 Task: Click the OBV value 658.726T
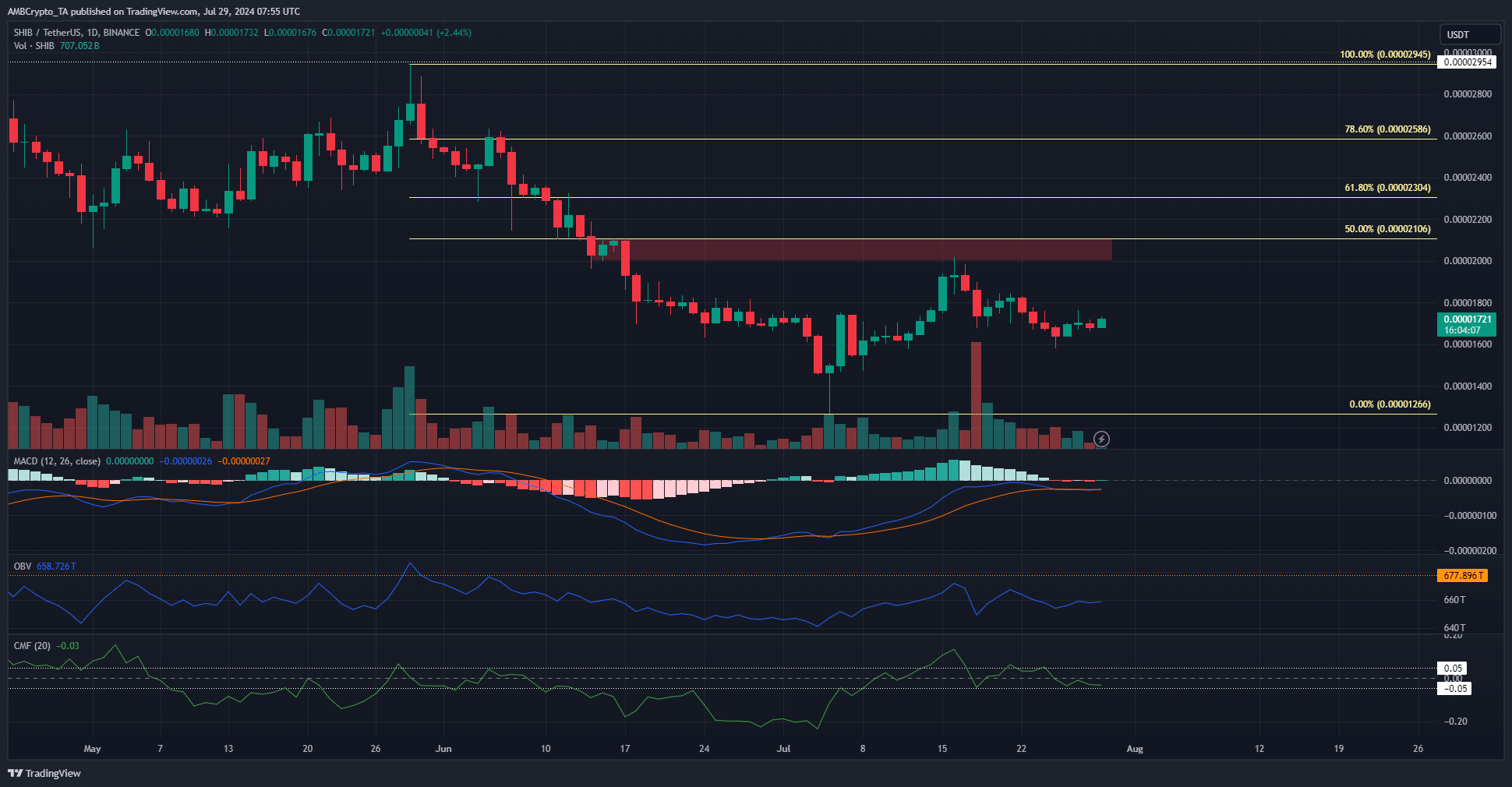click(x=57, y=566)
